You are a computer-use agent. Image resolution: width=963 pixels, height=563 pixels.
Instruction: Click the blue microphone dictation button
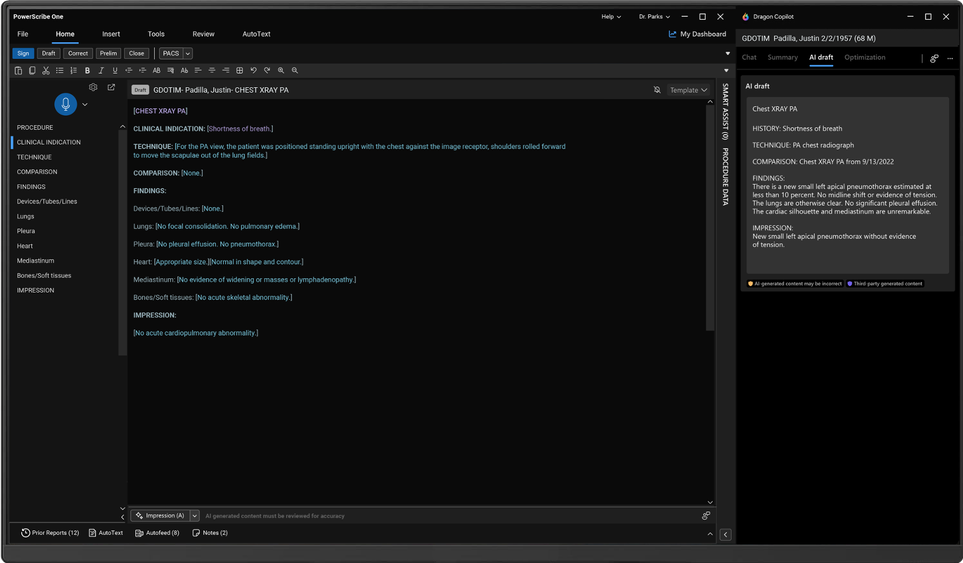(x=65, y=104)
